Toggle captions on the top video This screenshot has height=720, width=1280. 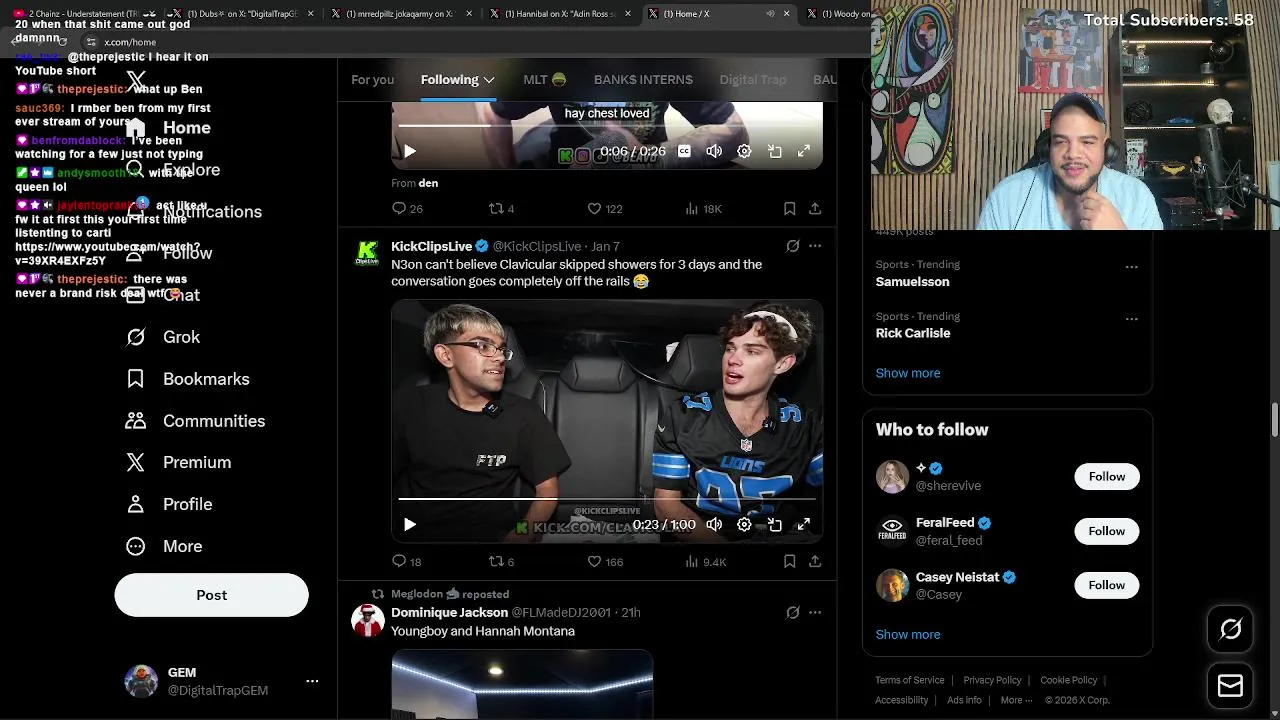coord(684,151)
